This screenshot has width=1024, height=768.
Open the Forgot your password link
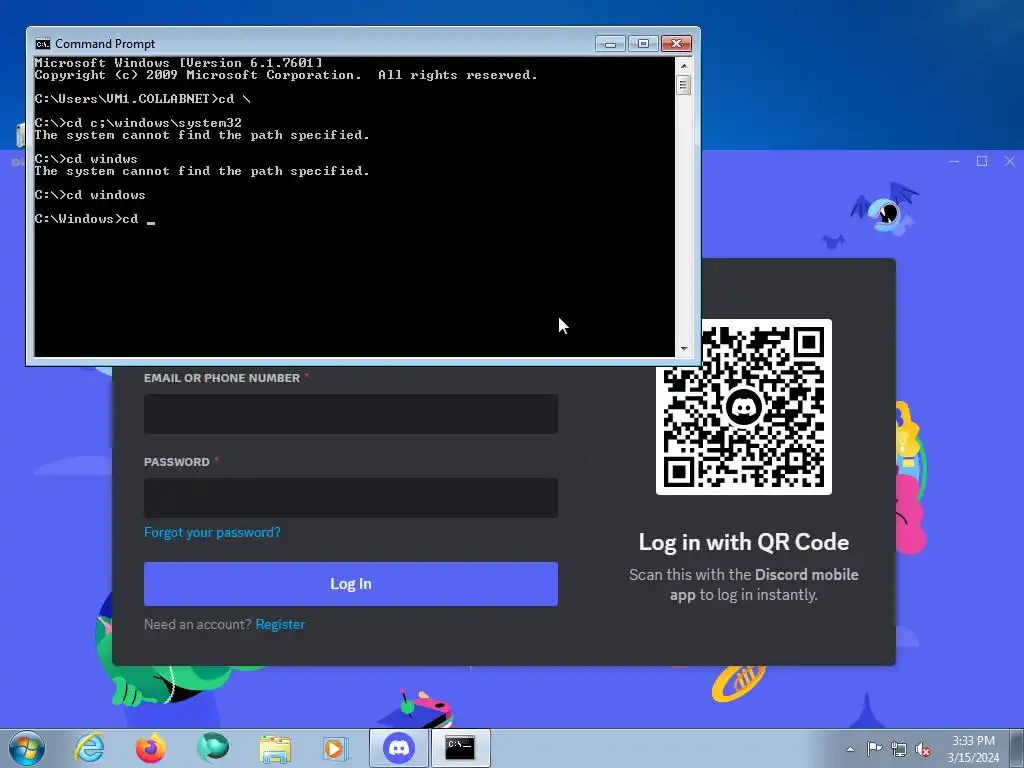tap(212, 532)
